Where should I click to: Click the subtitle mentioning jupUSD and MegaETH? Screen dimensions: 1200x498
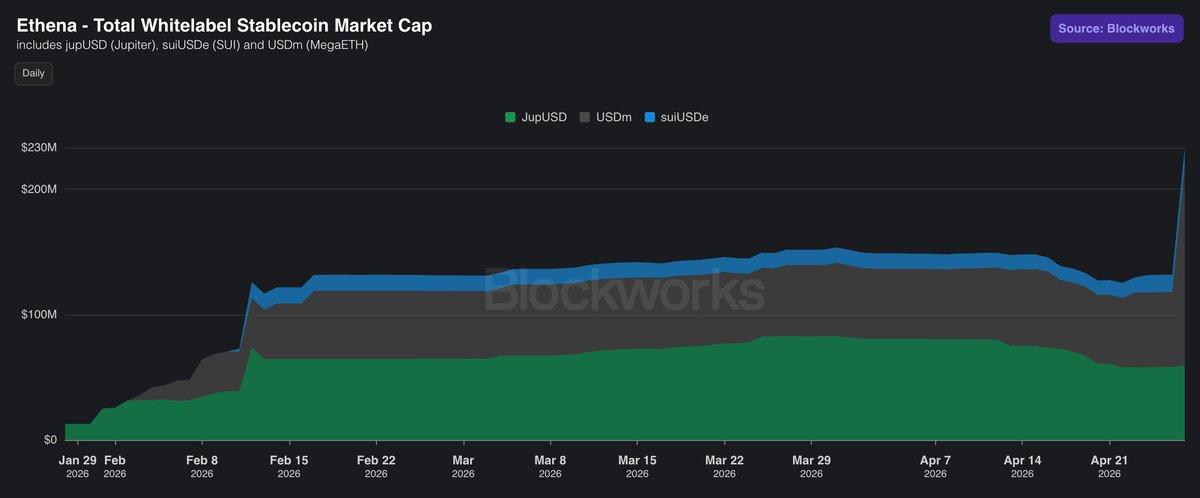[x=193, y=46]
